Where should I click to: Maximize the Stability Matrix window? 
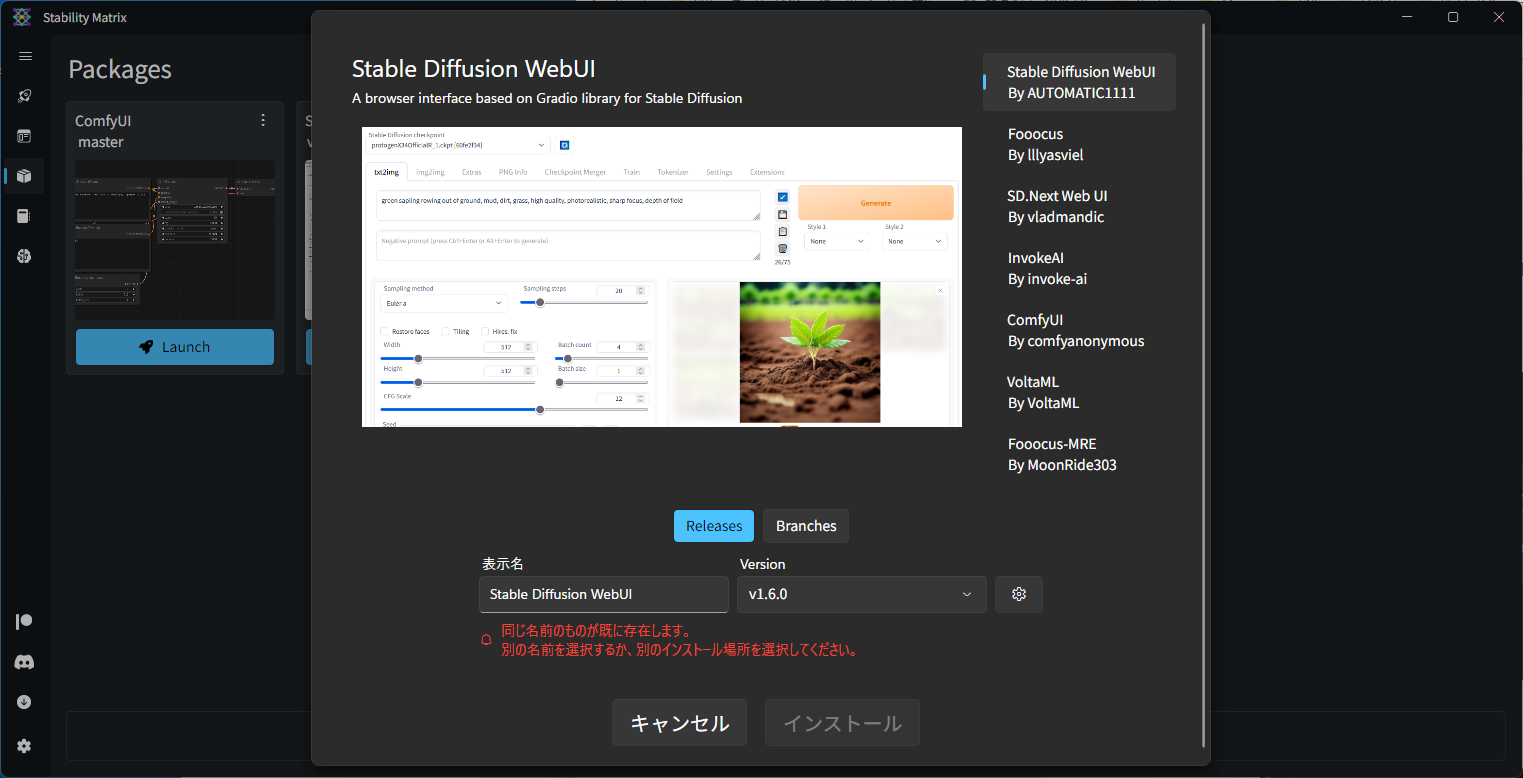point(1453,17)
